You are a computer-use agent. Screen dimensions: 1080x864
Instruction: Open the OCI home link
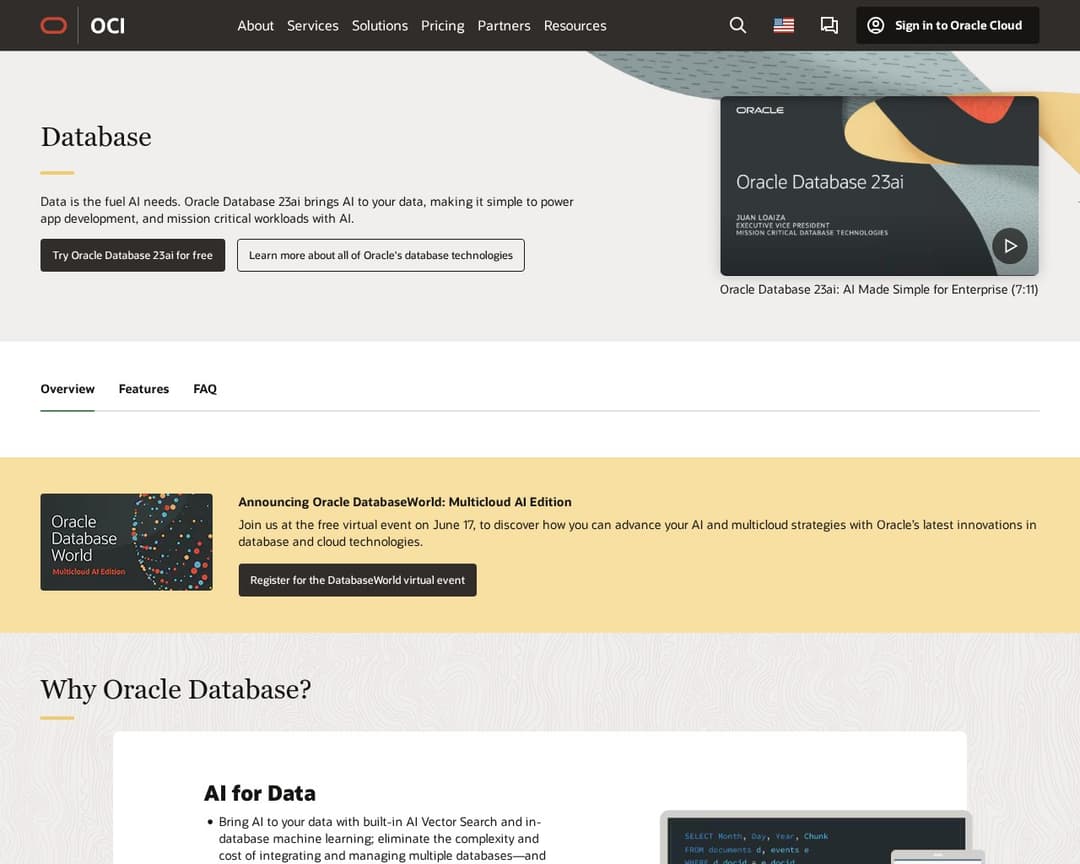point(107,25)
